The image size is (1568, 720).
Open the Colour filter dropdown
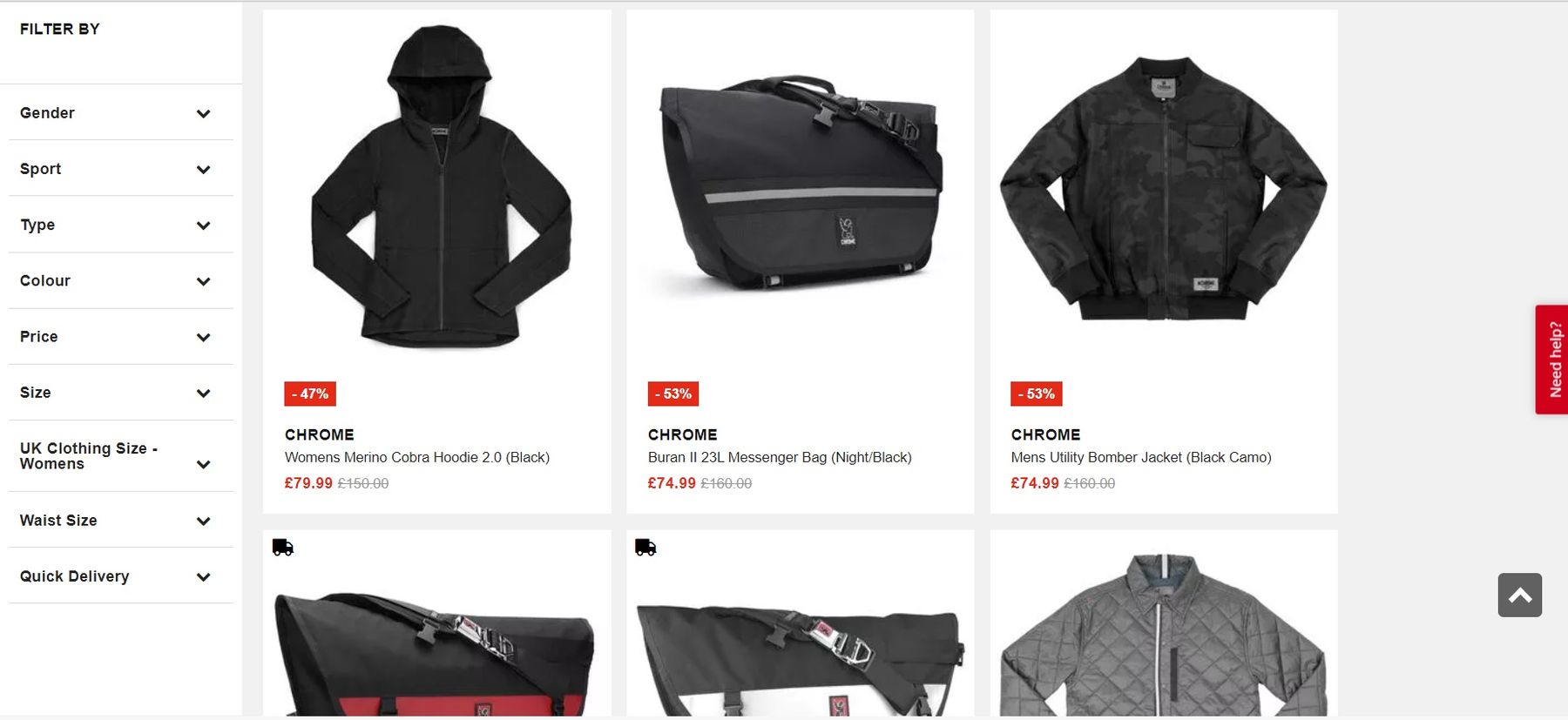point(121,280)
